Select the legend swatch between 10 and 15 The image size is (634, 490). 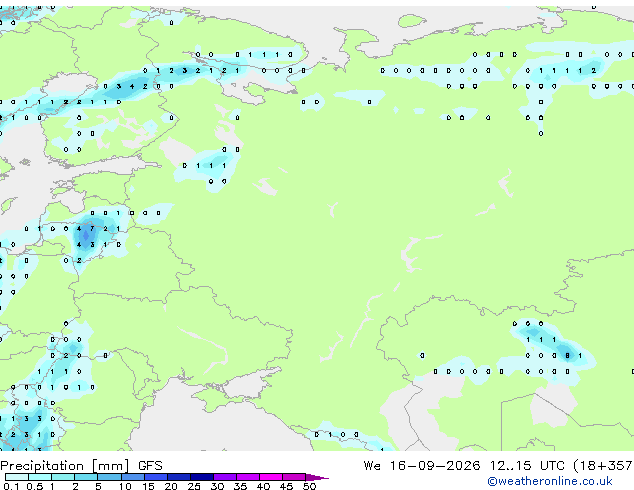pyautogui.click(x=133, y=477)
